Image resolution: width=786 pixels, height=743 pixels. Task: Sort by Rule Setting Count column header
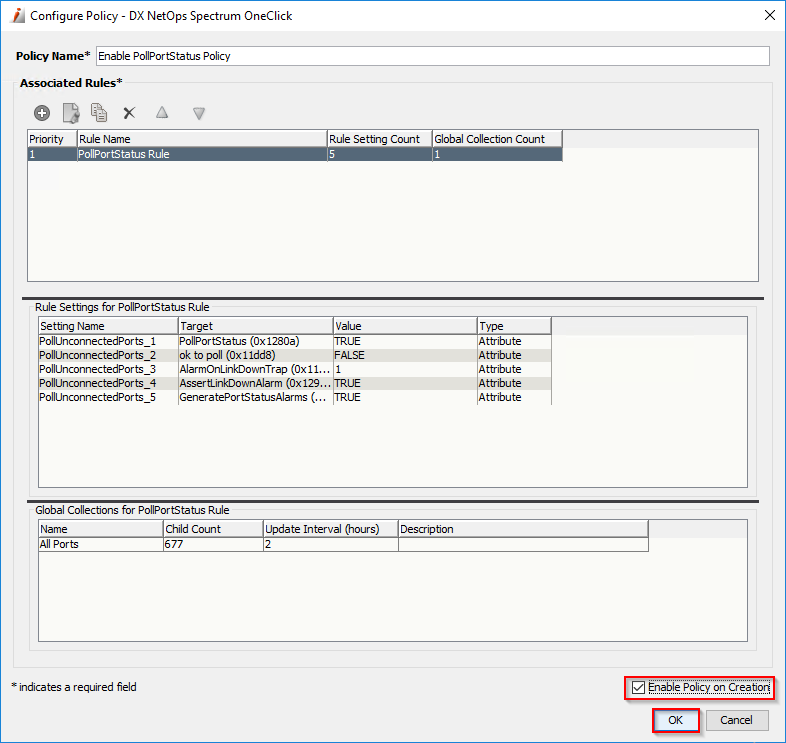point(378,139)
